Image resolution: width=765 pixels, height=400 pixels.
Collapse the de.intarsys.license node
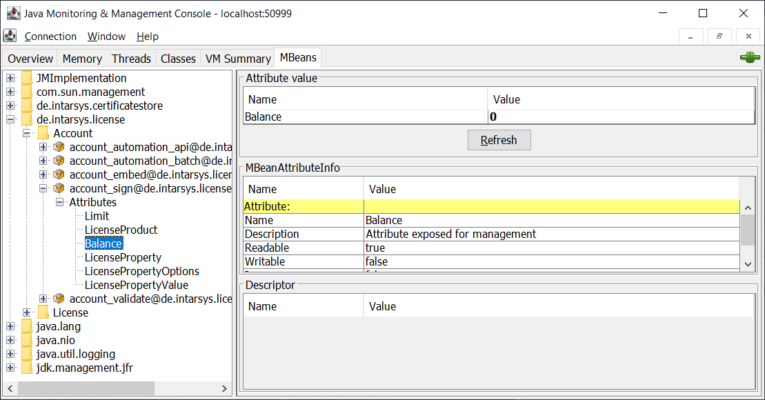[10, 119]
